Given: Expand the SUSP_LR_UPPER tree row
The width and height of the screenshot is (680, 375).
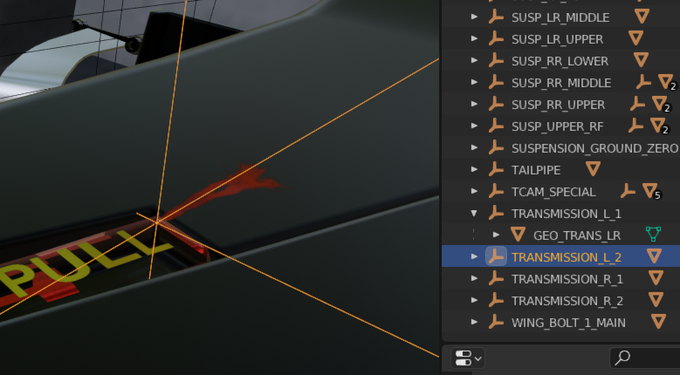Looking at the screenshot, I should (474, 39).
